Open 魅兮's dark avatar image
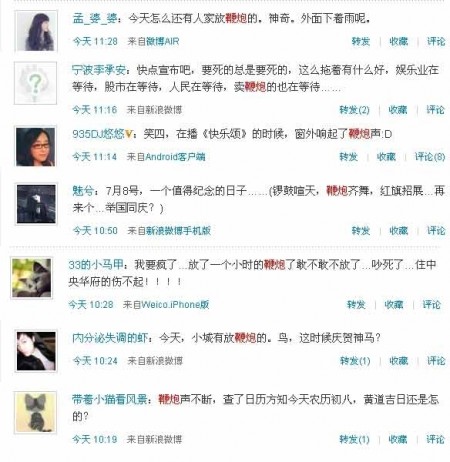This screenshot has height=462, width=450. pyautogui.click(x=36, y=204)
